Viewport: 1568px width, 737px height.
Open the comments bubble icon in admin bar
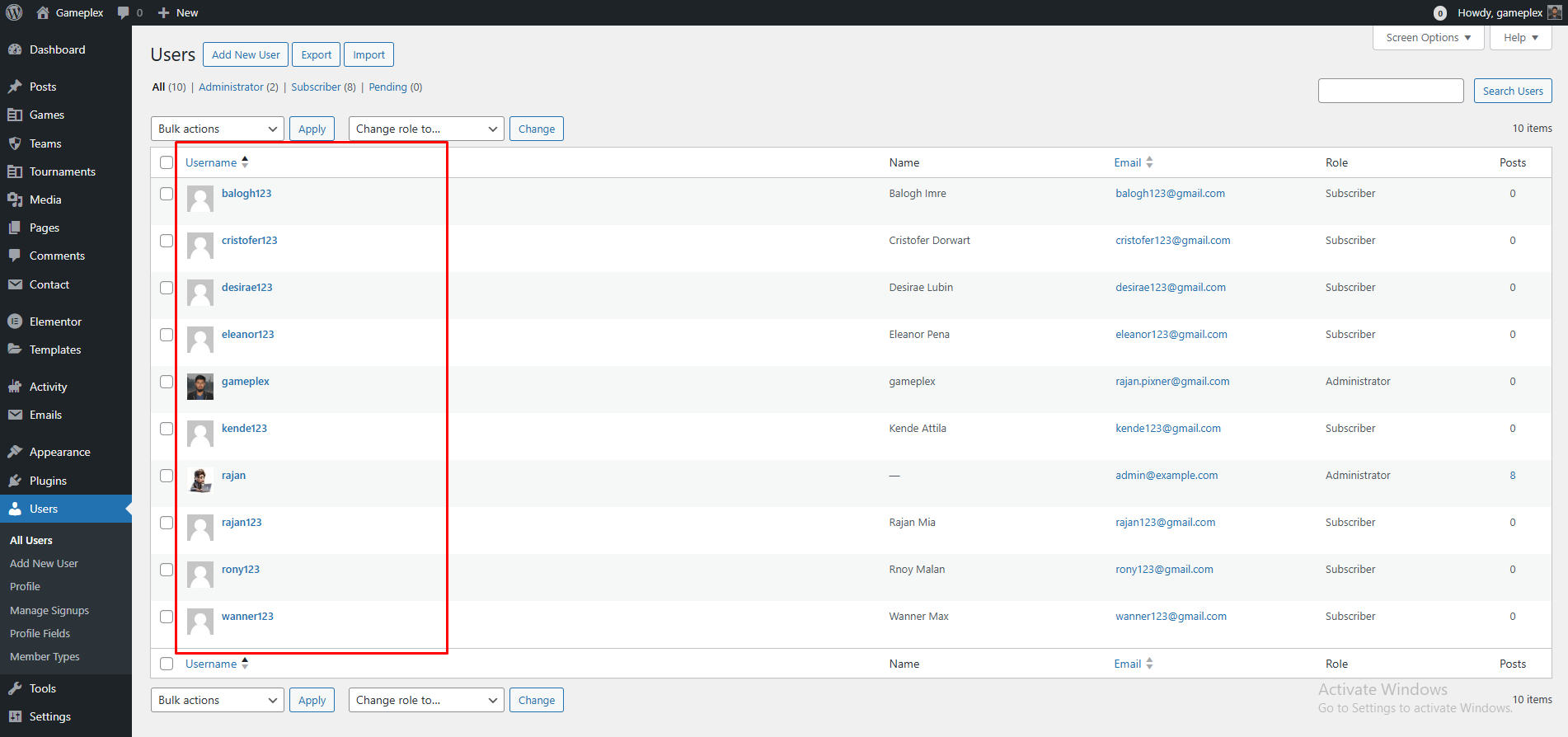124,12
